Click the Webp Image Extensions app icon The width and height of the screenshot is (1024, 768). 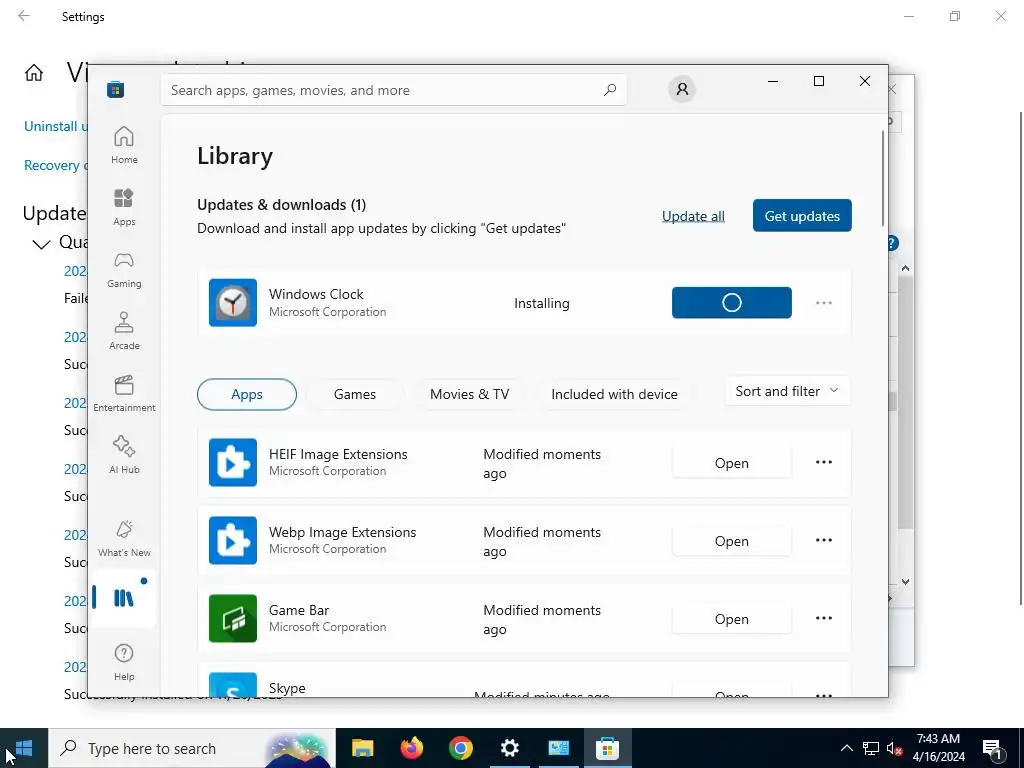[233, 540]
